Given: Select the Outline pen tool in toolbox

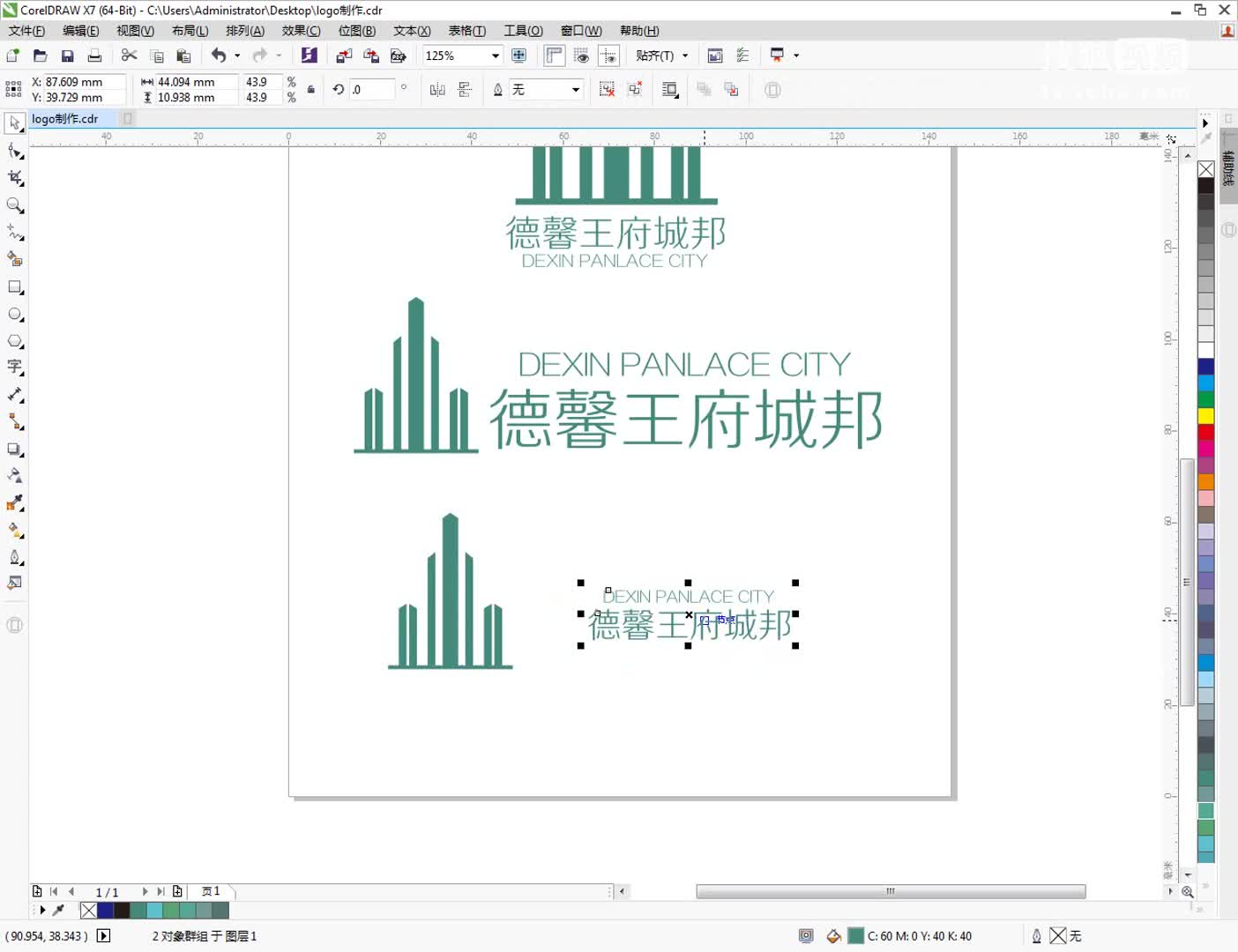Looking at the screenshot, I should [14, 557].
